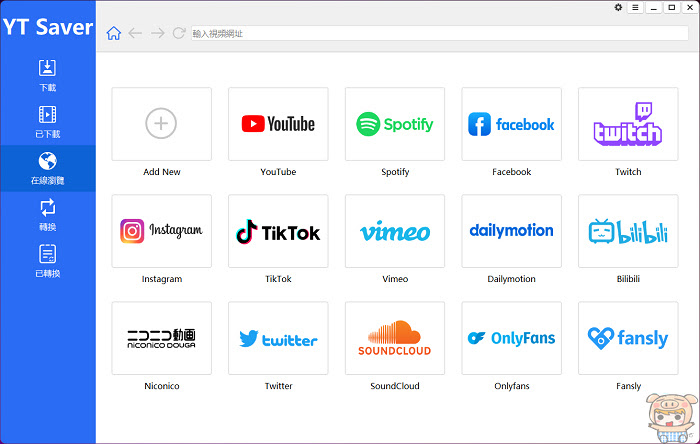700x444 pixels.
Task: Open the settings gear icon
Action: [x=618, y=7]
